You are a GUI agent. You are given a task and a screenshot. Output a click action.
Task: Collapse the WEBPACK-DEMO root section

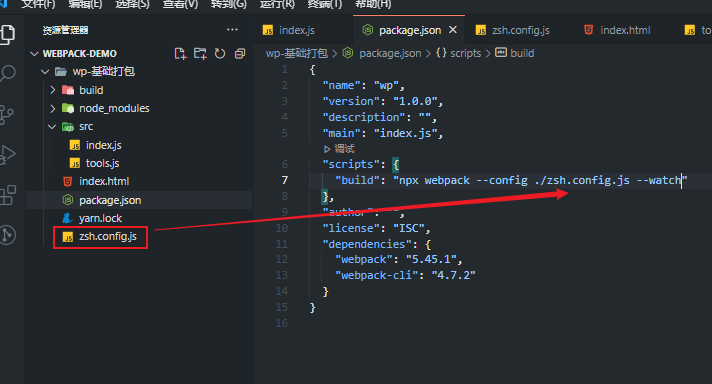34,54
